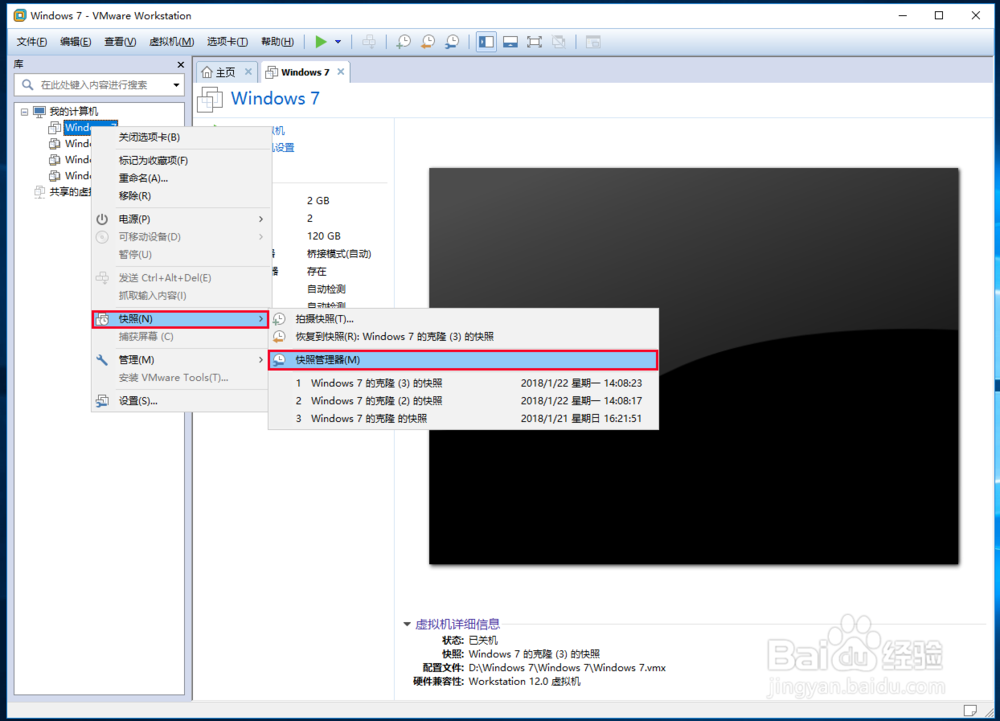Toggle the thumbnail bar toolbar icon
This screenshot has height=721, width=1000.
coord(510,42)
